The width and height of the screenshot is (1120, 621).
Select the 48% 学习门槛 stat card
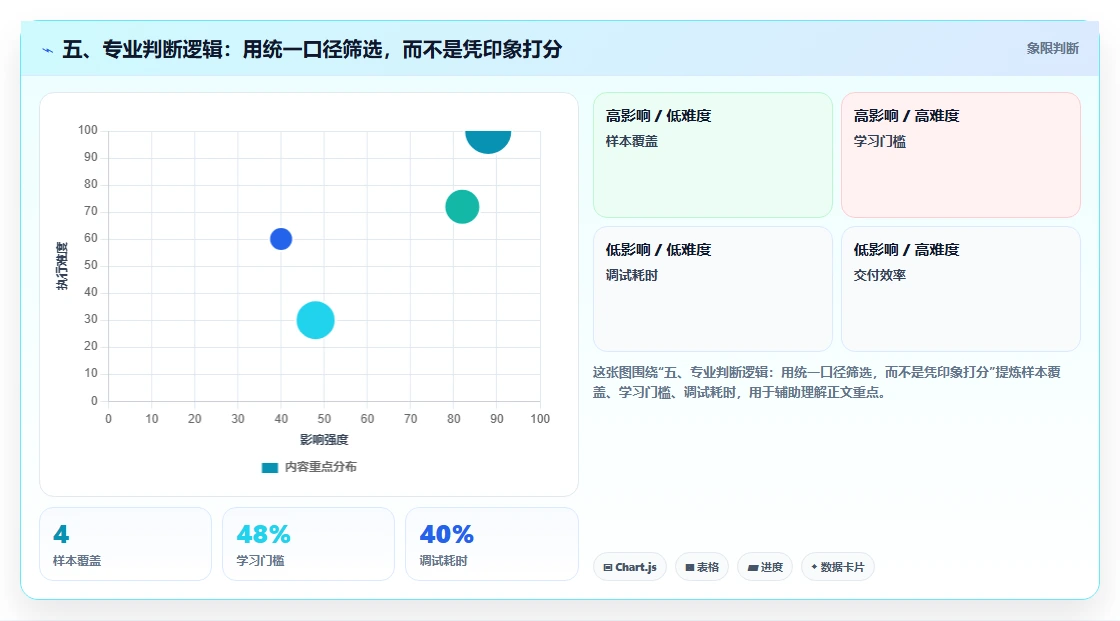[309, 544]
